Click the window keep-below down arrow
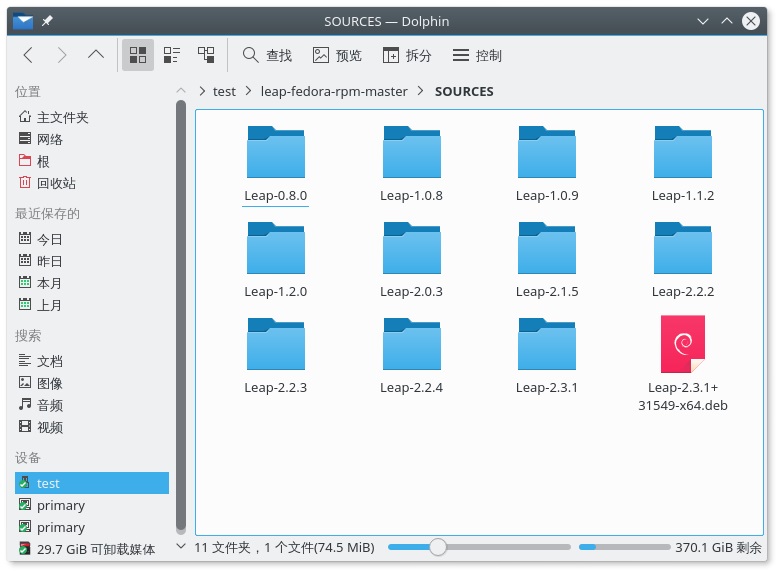 (x=702, y=21)
